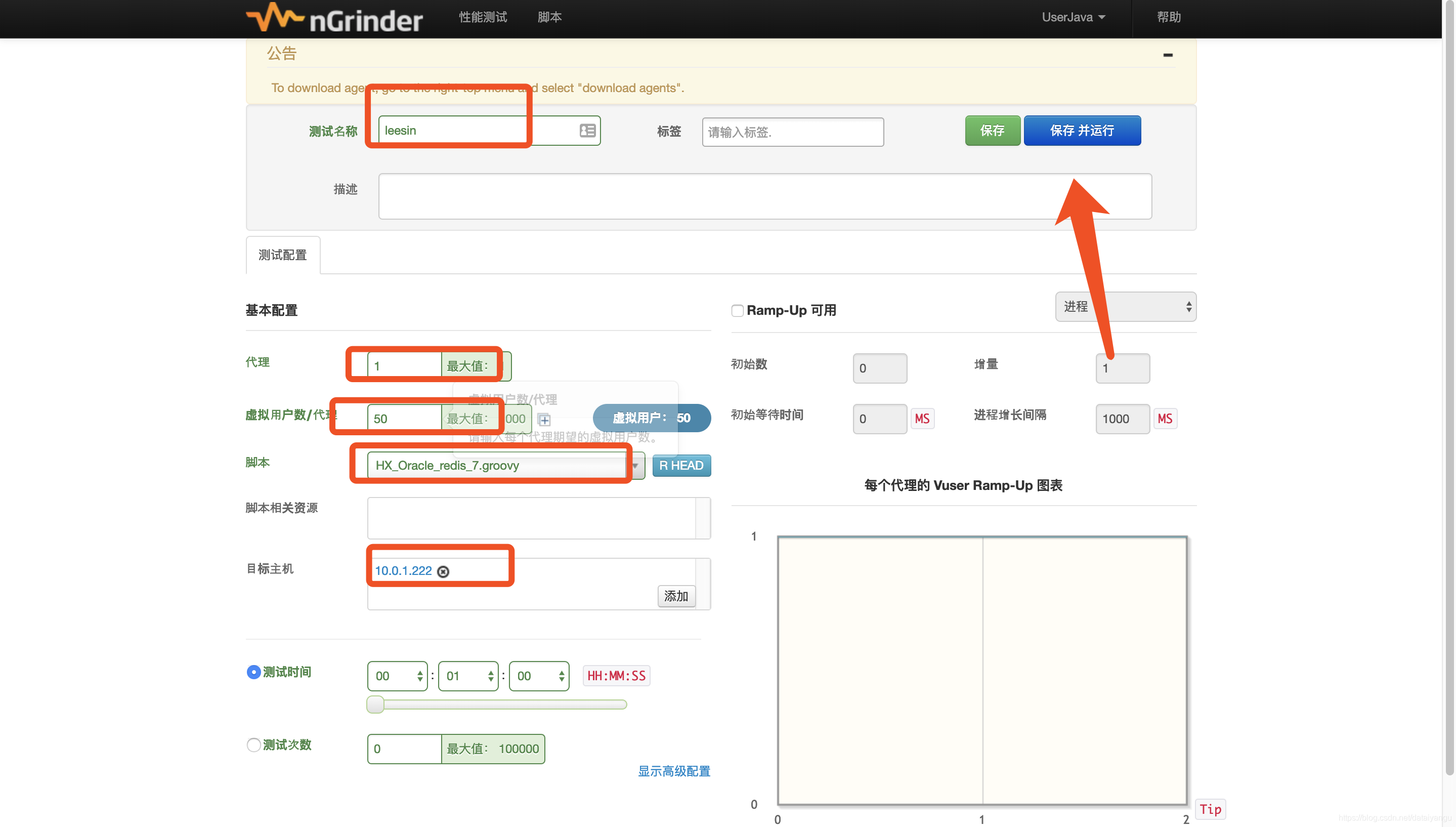Click the nGrinder logo

(335, 18)
